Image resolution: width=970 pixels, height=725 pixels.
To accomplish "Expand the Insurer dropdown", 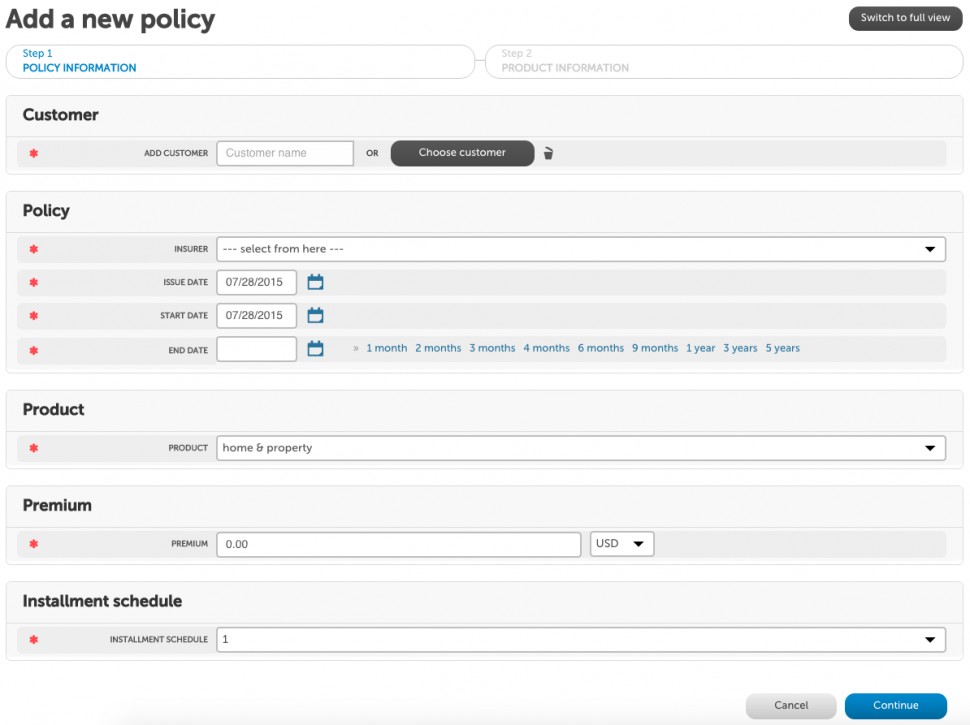I will pyautogui.click(x=581, y=249).
